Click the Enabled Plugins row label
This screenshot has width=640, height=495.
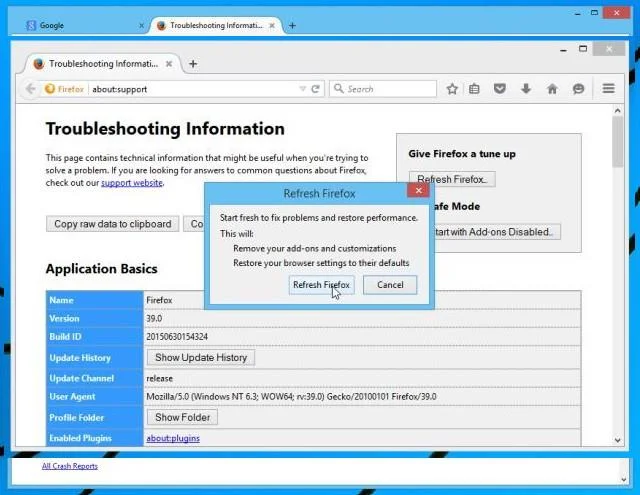pyautogui.click(x=80, y=438)
